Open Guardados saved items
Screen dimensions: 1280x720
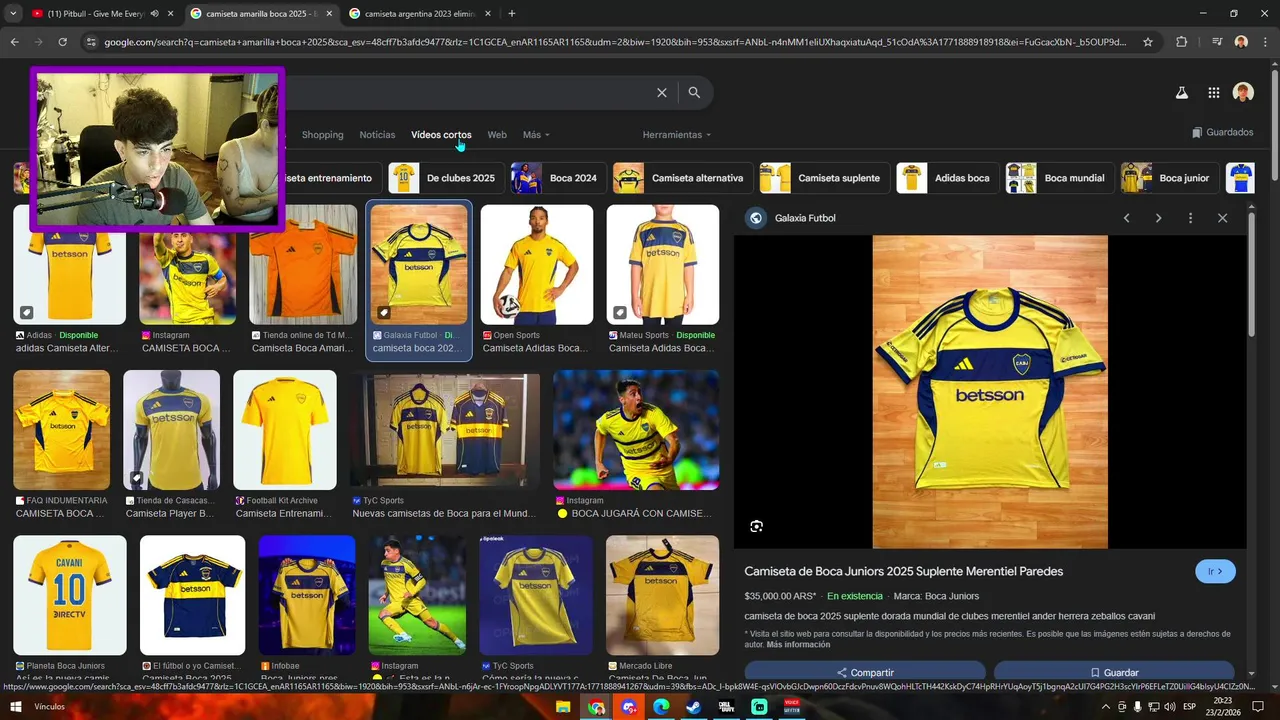pos(1222,132)
